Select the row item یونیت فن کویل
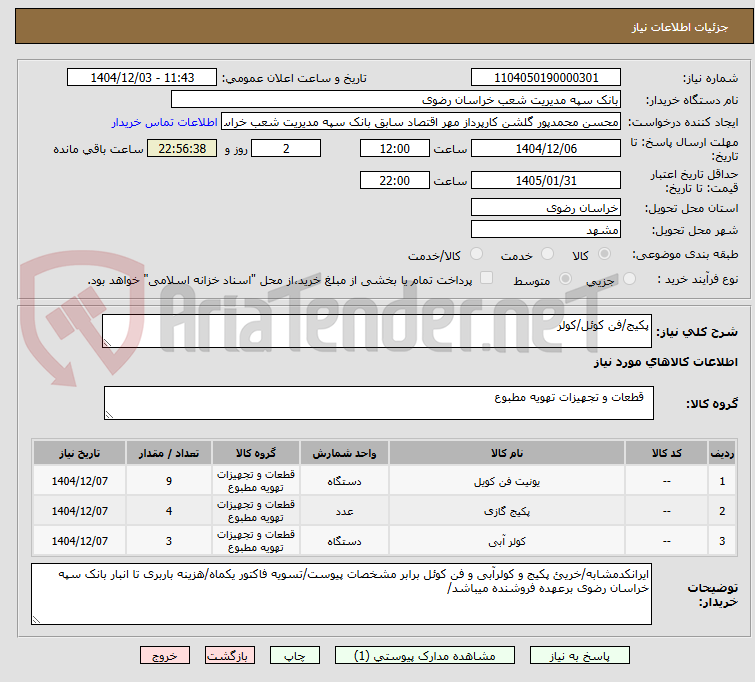Viewport: 755px width, 682px height. click(507, 481)
